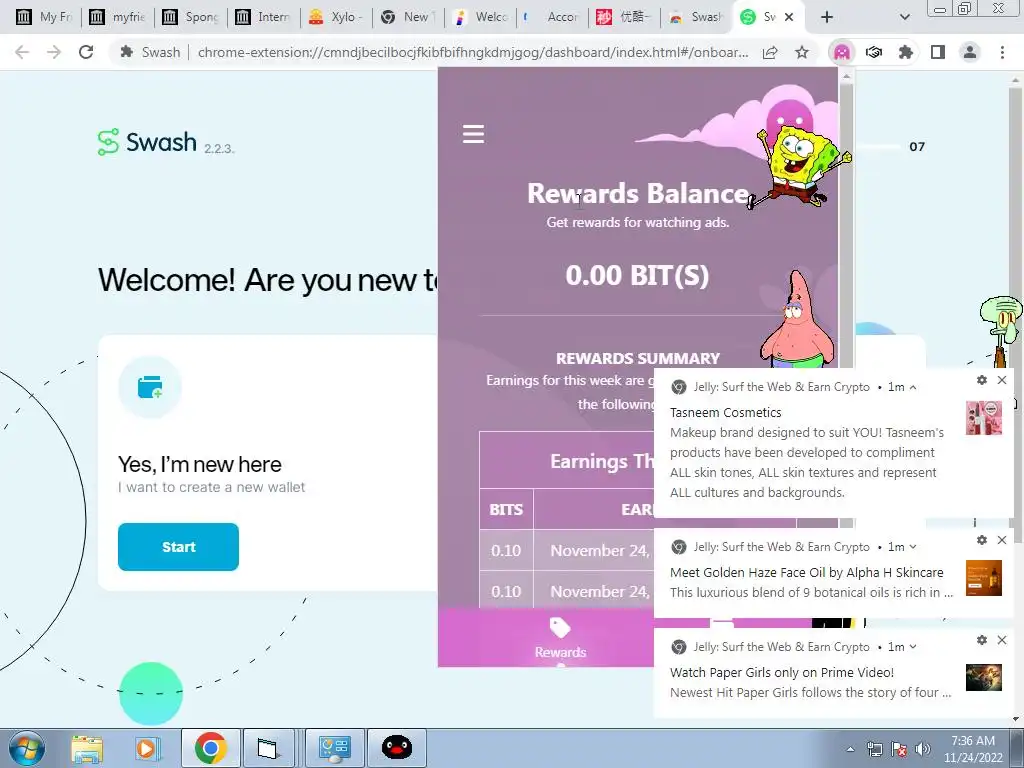Click the Windows Start button

point(27,748)
